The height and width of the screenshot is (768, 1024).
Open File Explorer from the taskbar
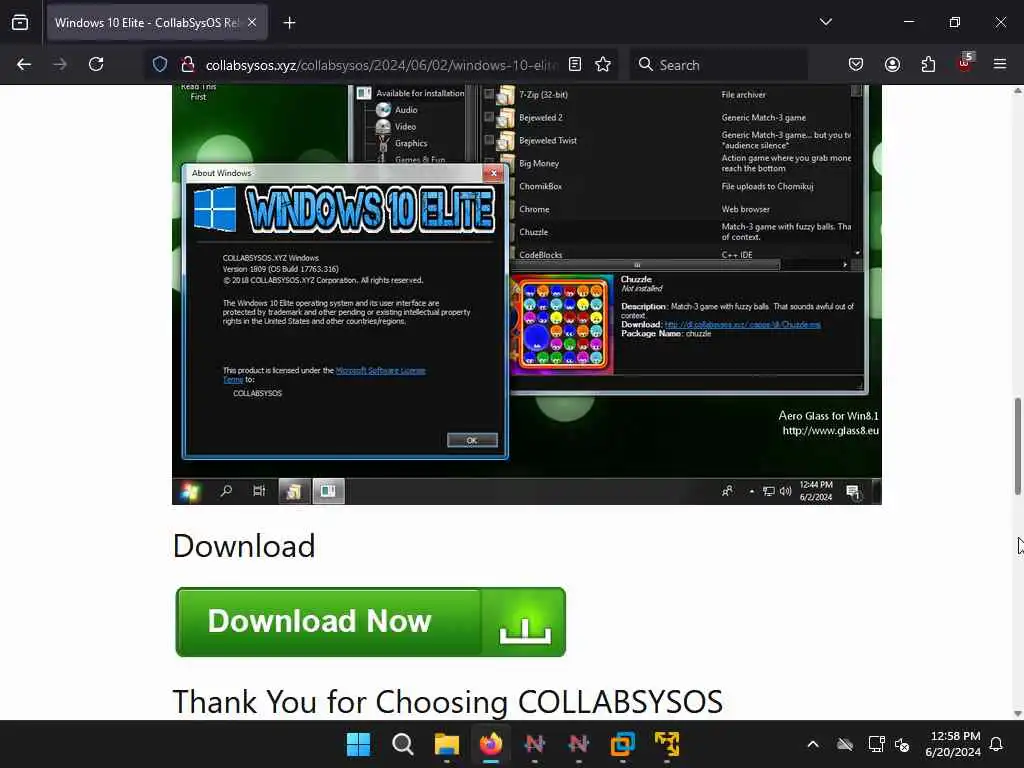447,744
